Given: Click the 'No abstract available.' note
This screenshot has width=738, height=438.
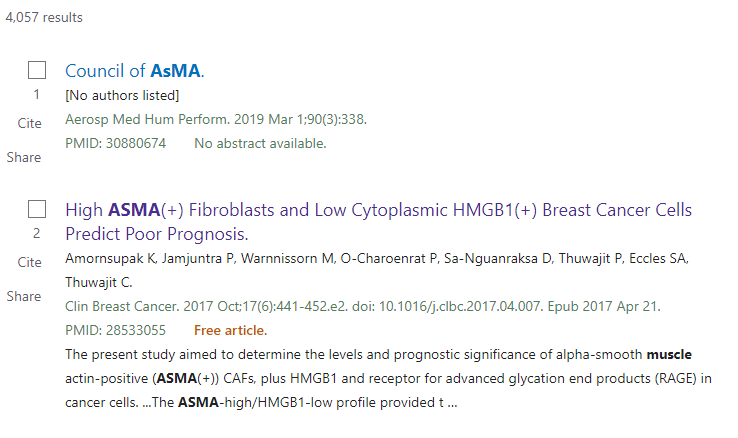Looking at the screenshot, I should 260,143.
